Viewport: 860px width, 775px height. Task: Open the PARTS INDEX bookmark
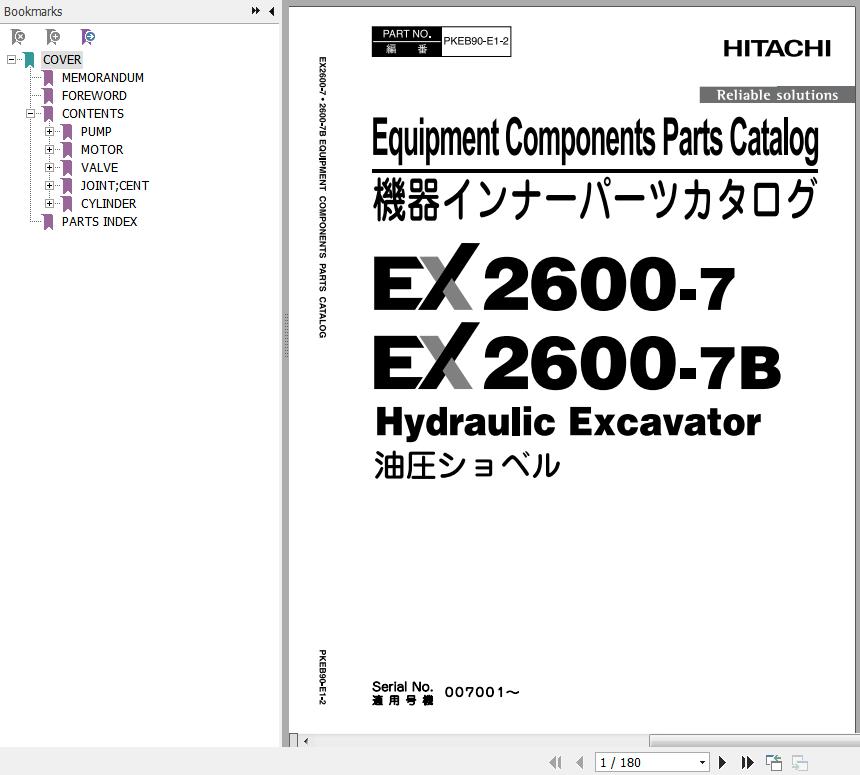(x=99, y=222)
